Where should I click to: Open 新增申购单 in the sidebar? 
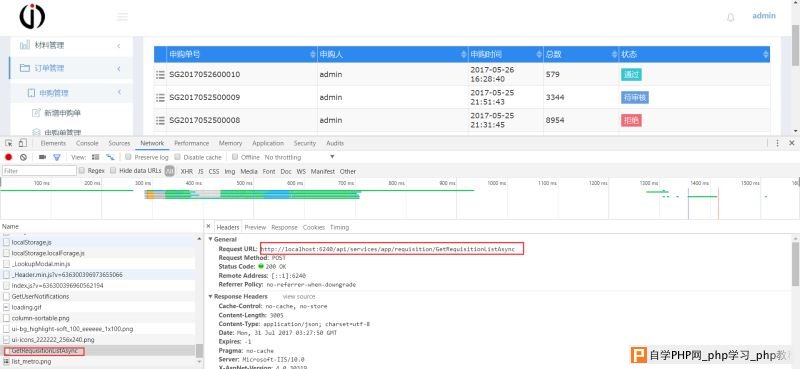click(62, 113)
